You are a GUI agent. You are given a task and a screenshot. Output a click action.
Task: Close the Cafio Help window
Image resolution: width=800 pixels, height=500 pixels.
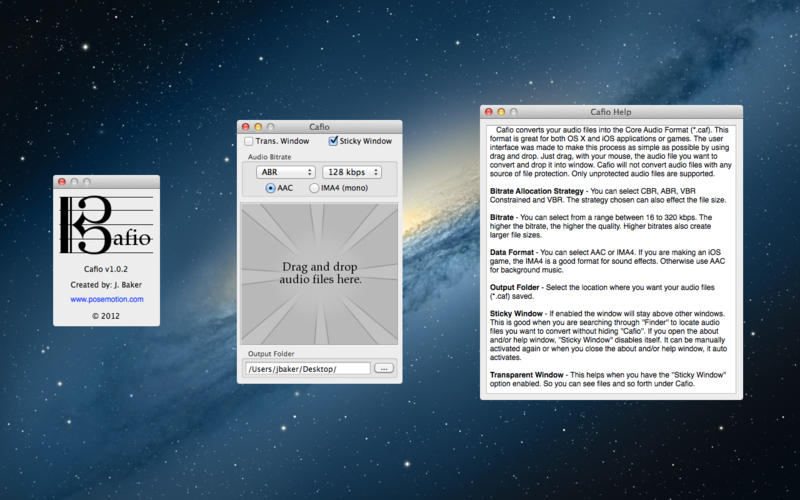[x=488, y=112]
